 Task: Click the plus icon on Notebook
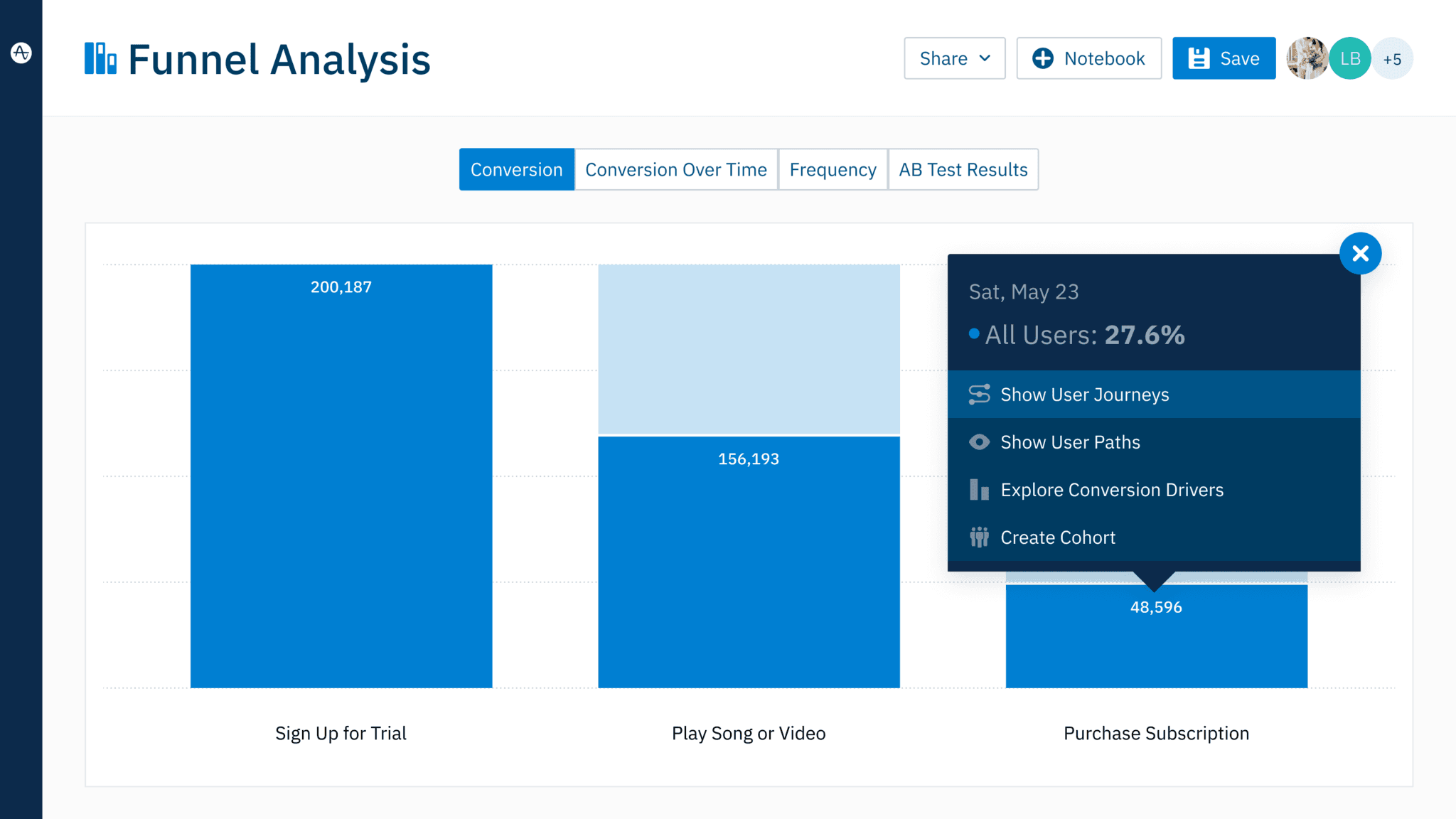pos(1042,58)
